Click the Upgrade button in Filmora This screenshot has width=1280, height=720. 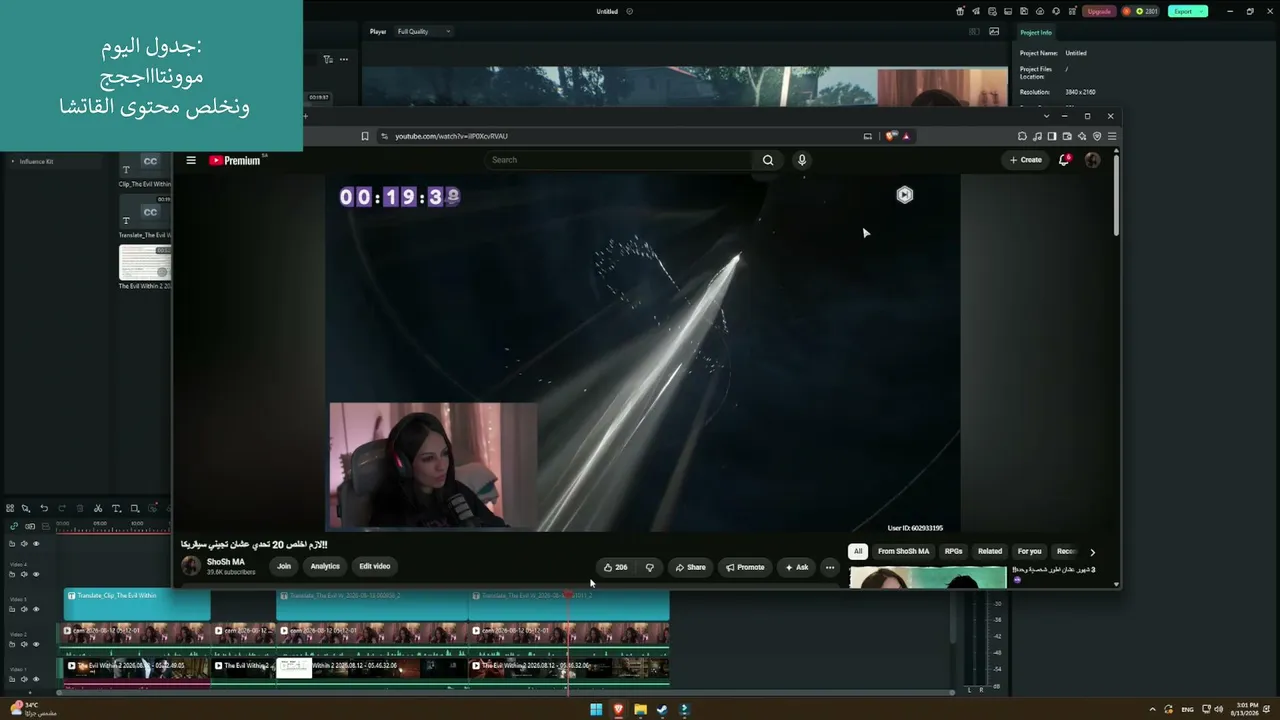(1099, 11)
